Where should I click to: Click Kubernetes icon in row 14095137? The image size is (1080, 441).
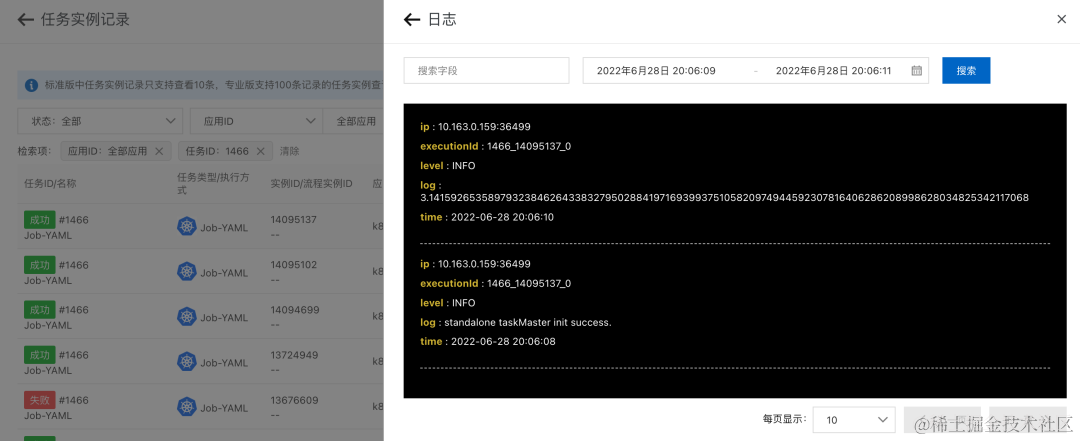pos(187,227)
